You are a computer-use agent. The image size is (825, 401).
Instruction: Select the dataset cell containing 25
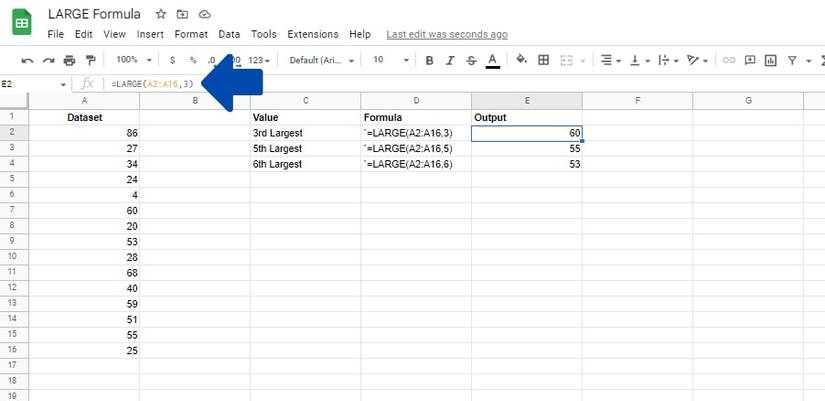pyautogui.click(x=84, y=350)
